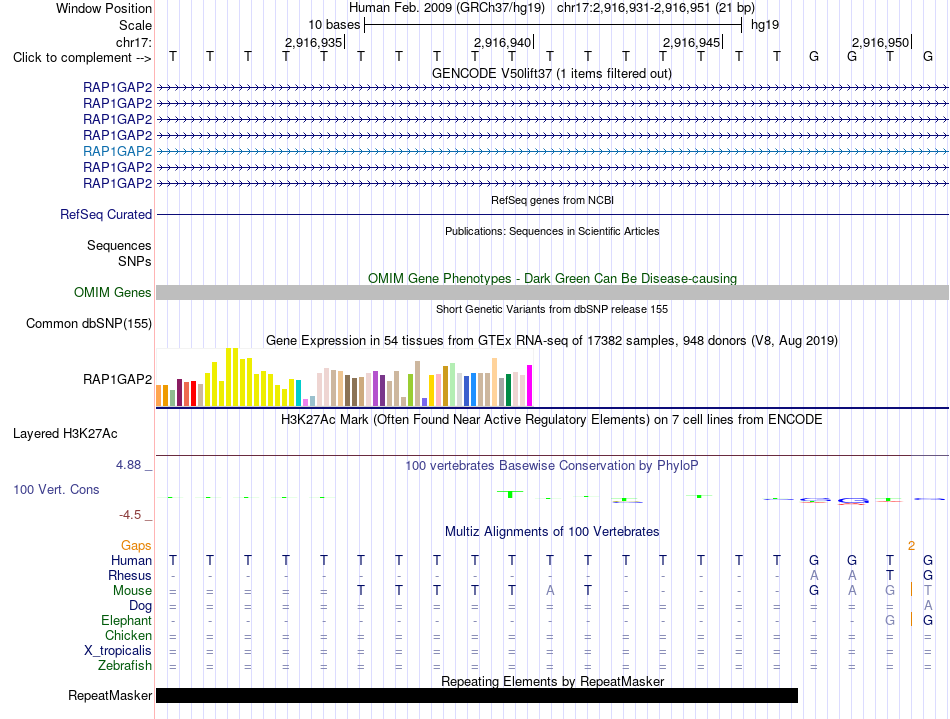Click '100 vertebrates Basewise Conservation by PhyloP' title

552,466
